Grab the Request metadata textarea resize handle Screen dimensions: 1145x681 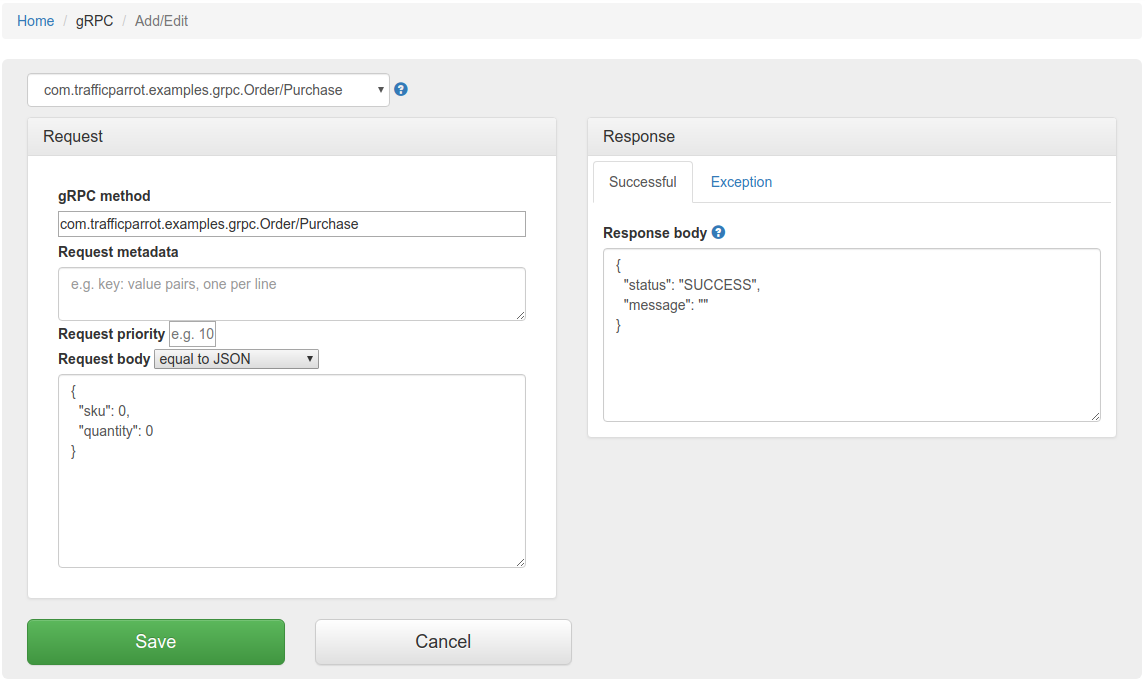click(520, 315)
